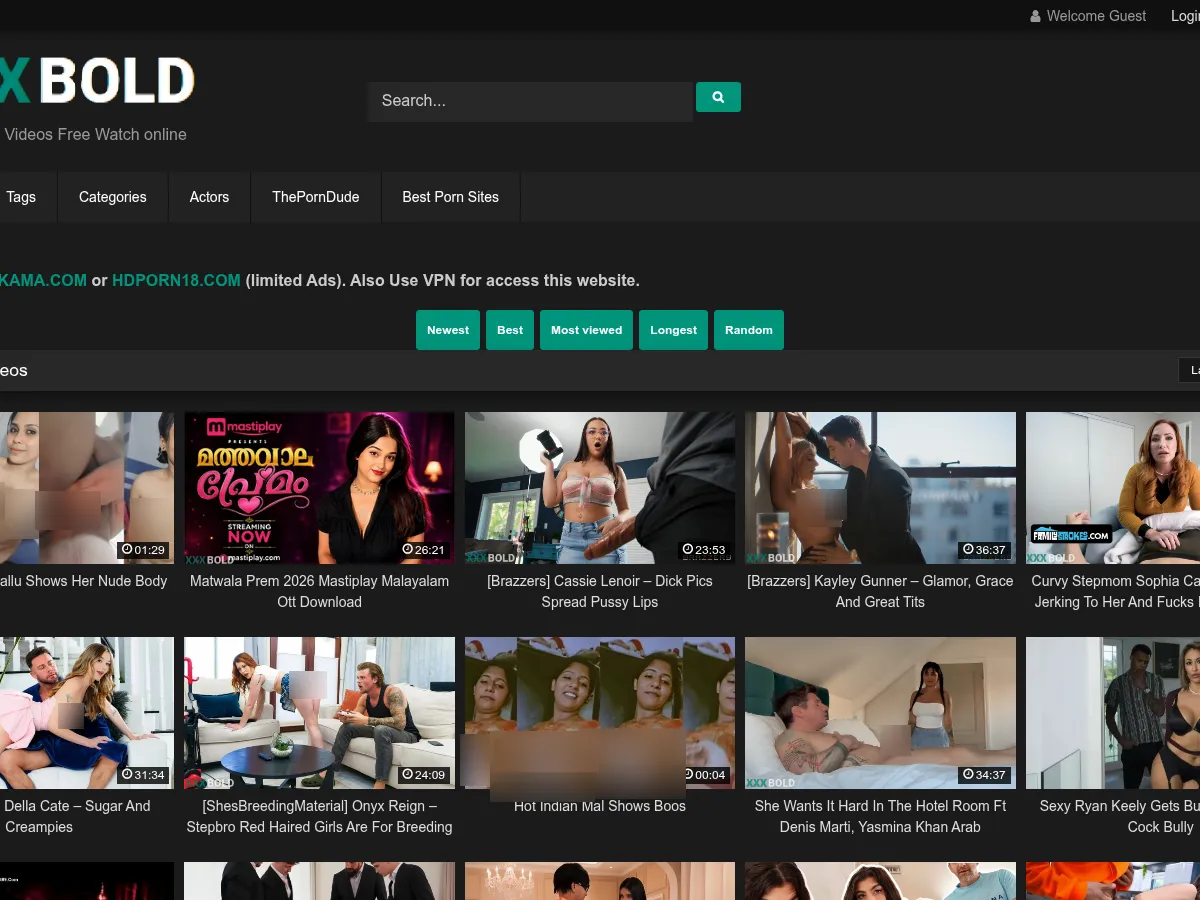The image size is (1200, 900).
Task: Open the thumbnail with the 24:09 duration
Action: (x=320, y=713)
